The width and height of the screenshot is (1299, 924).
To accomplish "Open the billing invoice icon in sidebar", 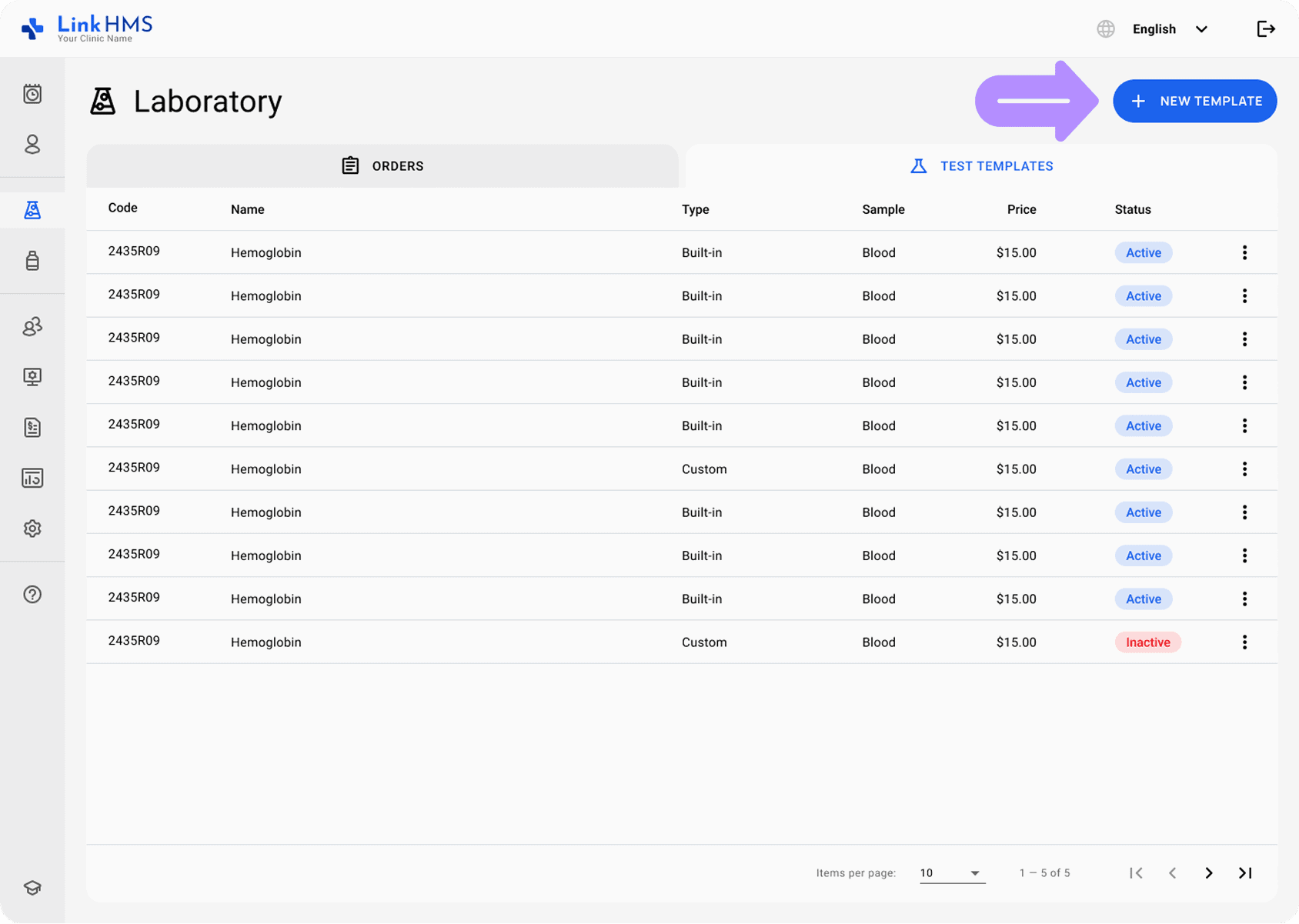I will pyautogui.click(x=32, y=428).
